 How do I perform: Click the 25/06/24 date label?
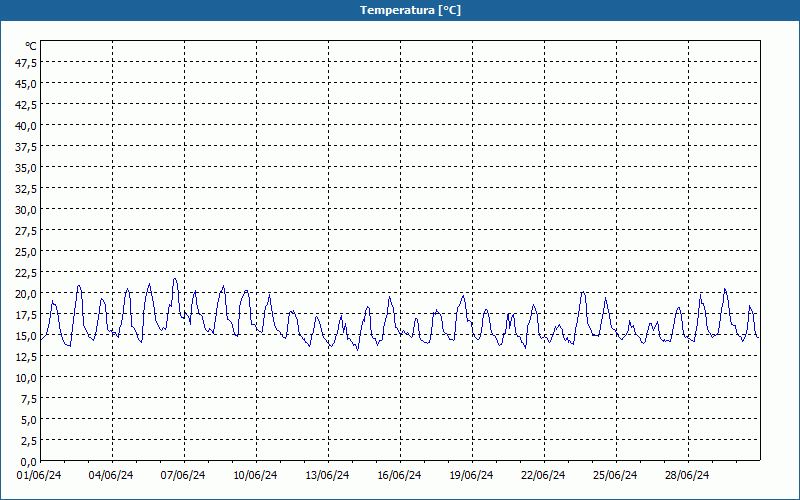615,475
